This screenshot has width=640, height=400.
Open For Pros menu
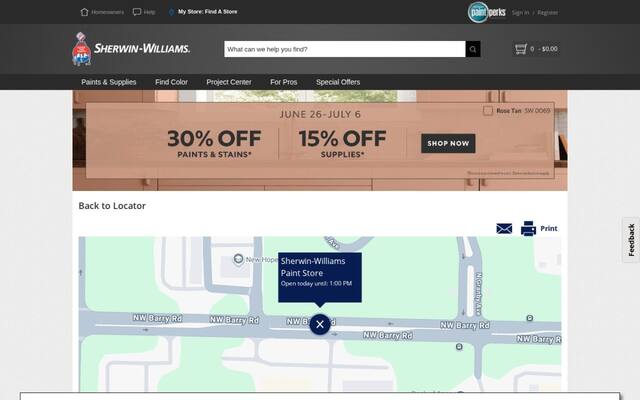[284, 82]
